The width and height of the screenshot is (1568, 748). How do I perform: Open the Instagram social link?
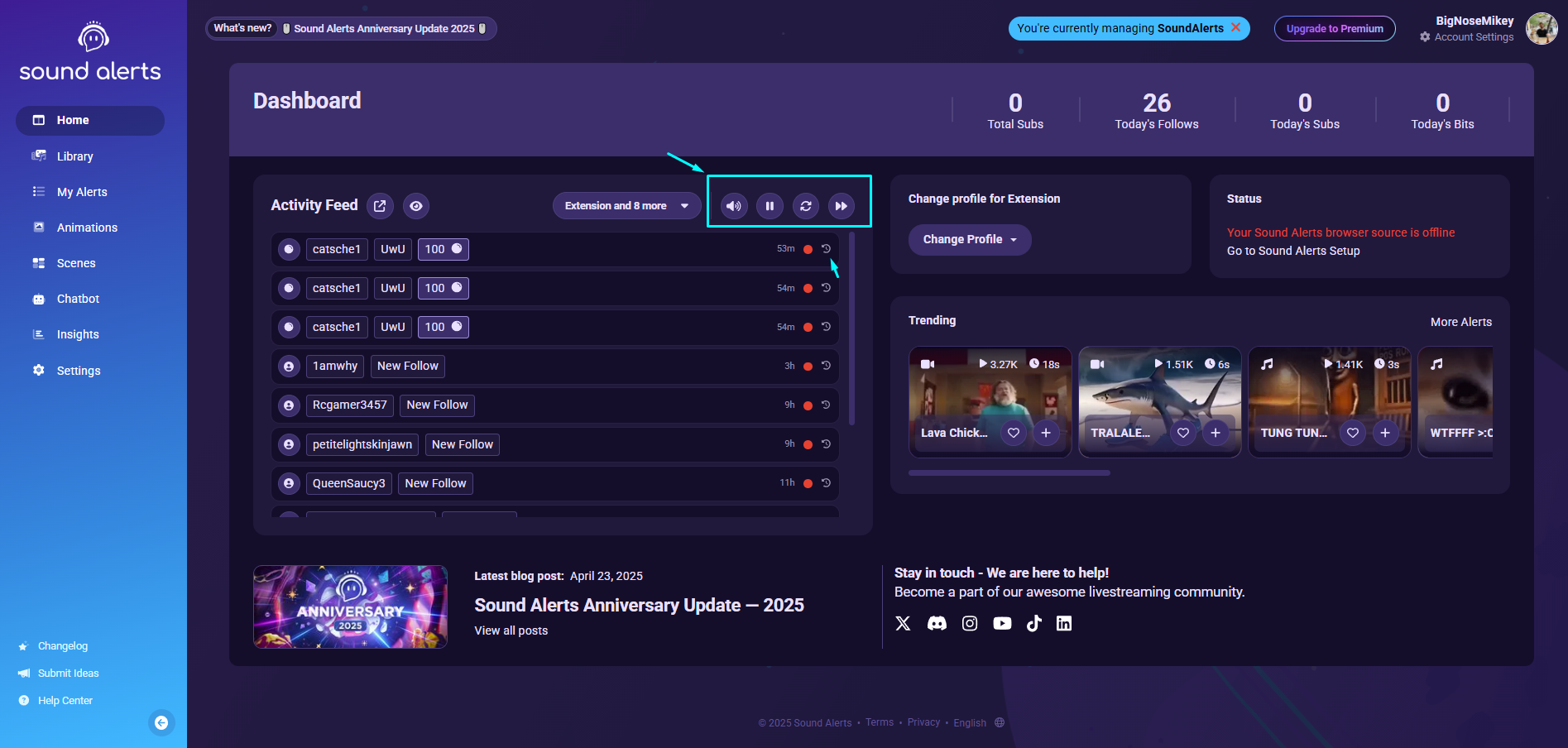(x=970, y=624)
